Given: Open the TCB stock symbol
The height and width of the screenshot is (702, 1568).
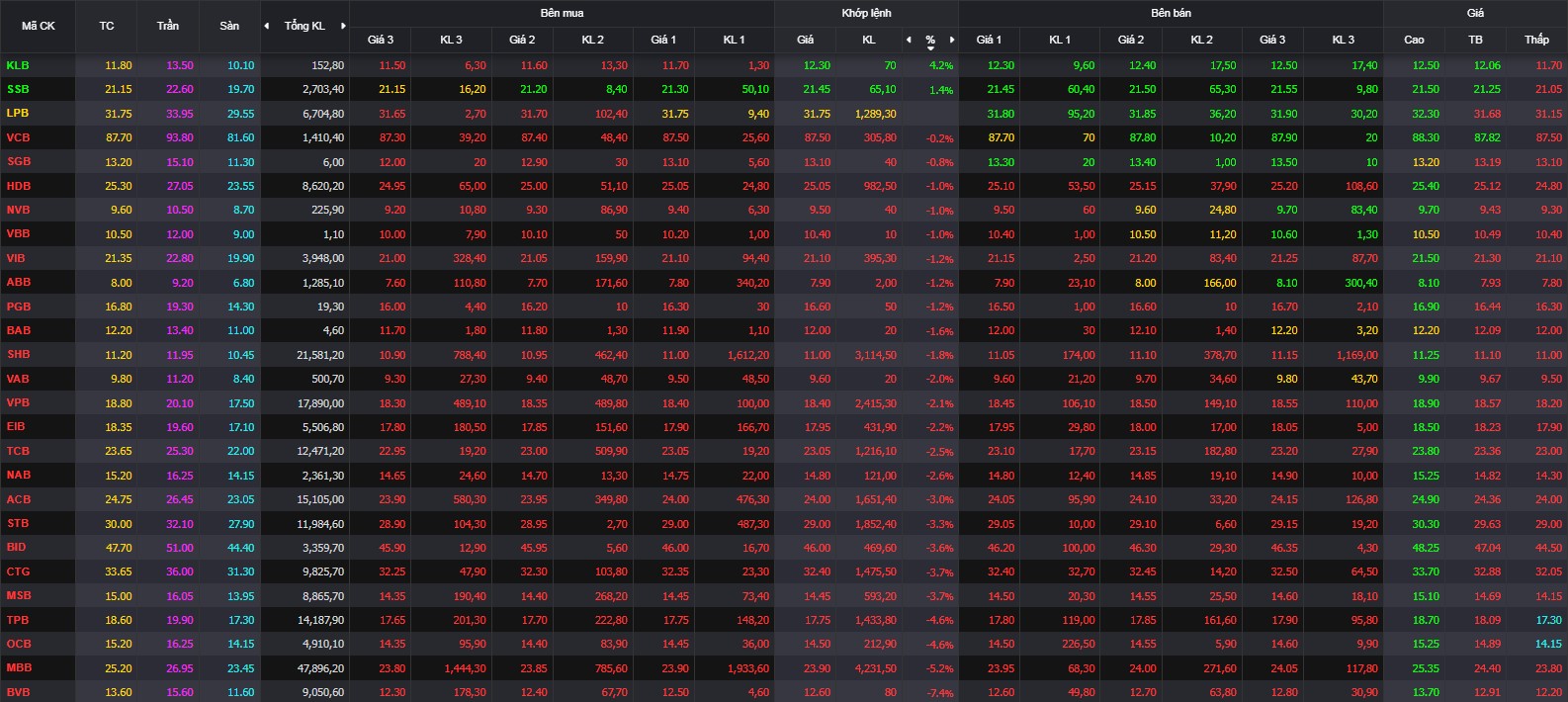Looking at the screenshot, I should coord(18,451).
